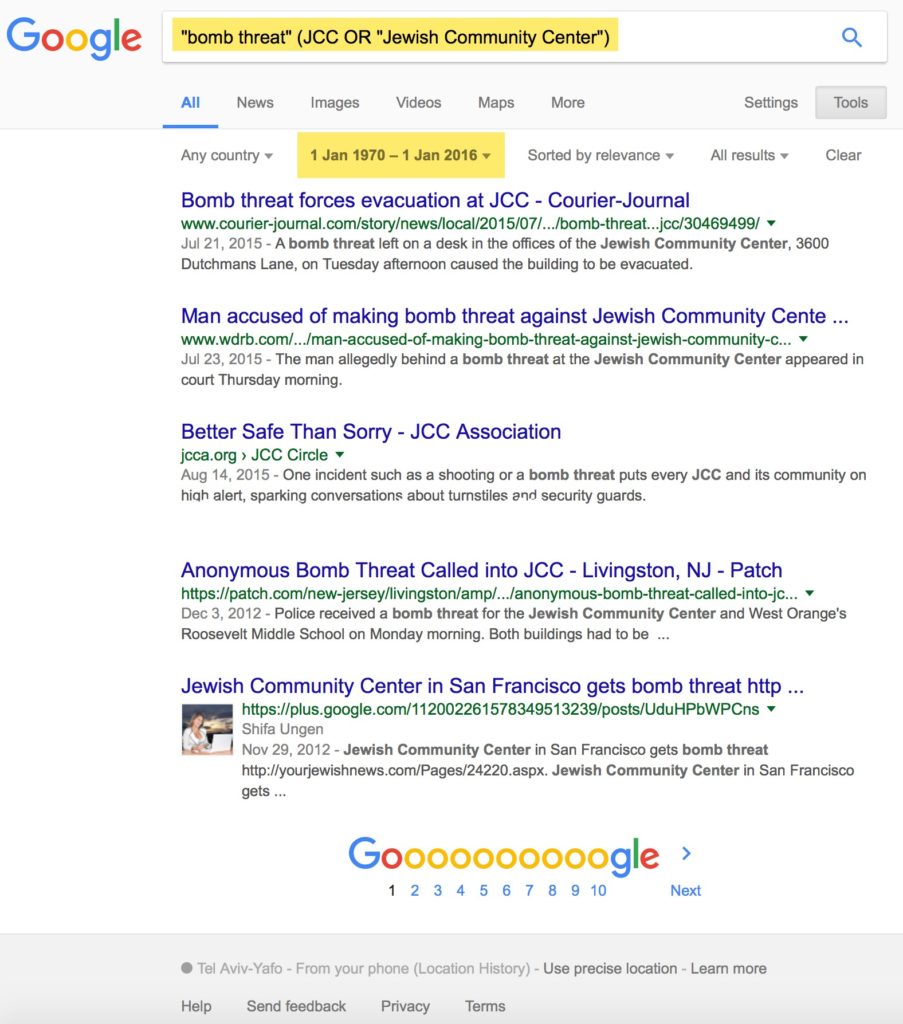This screenshot has width=903, height=1024.
Task: Open the Terms footer link
Action: click(x=484, y=1006)
